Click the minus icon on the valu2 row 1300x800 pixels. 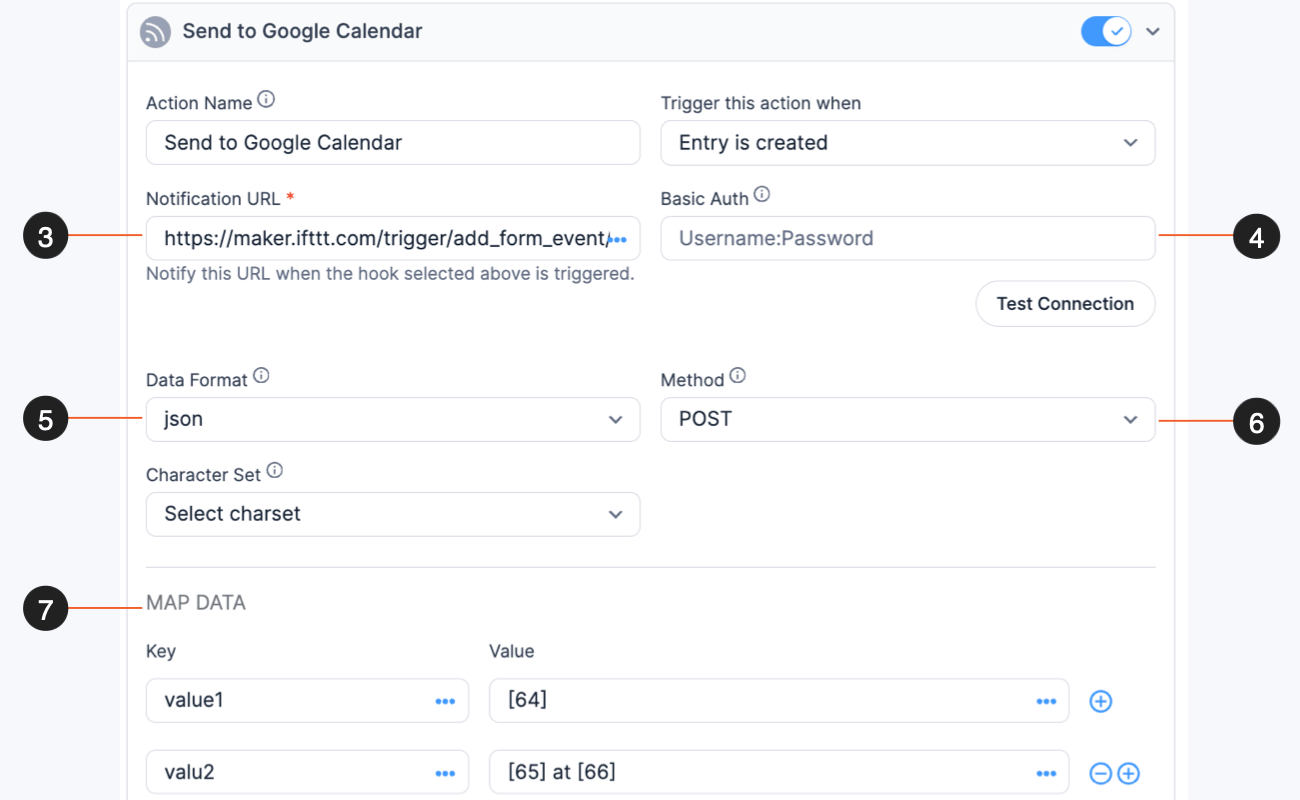[1100, 773]
